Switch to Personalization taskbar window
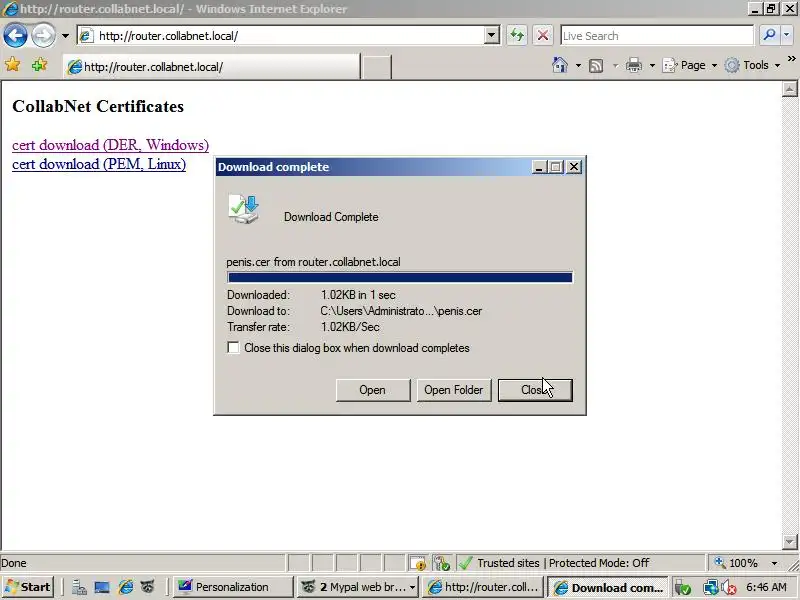This screenshot has width=800, height=600. (x=234, y=587)
